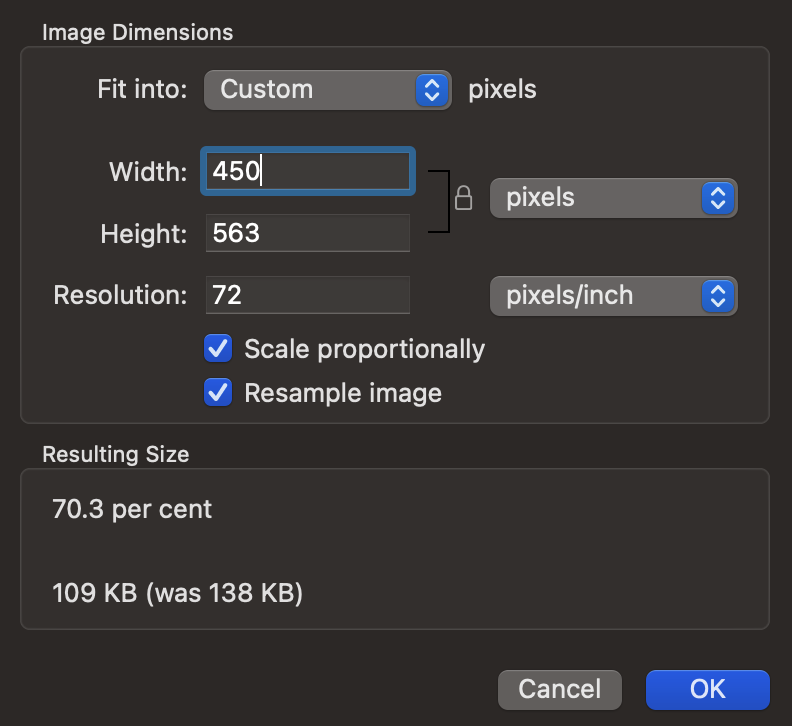This screenshot has width=792, height=726.
Task: Open the pixels/inch resolution unit dropdown
Action: 614,296
